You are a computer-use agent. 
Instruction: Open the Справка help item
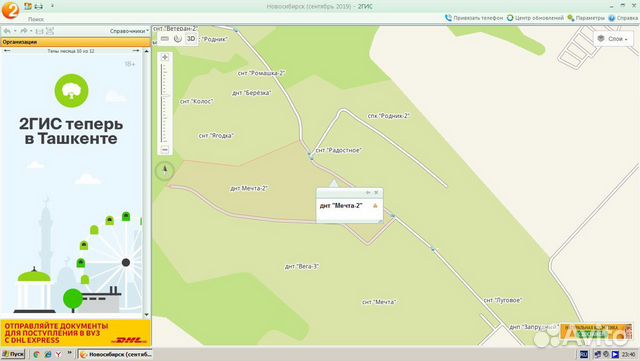tap(623, 18)
